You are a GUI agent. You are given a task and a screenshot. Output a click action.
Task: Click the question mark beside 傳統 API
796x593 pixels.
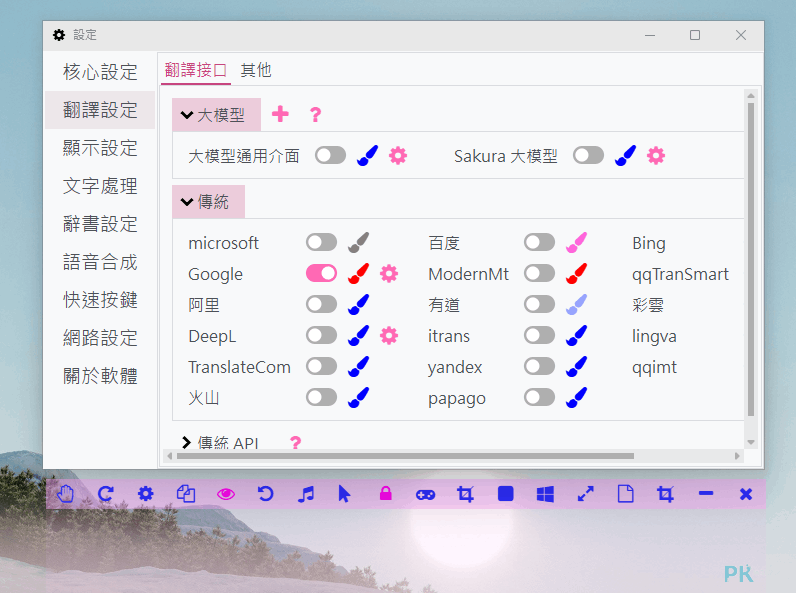click(x=295, y=443)
